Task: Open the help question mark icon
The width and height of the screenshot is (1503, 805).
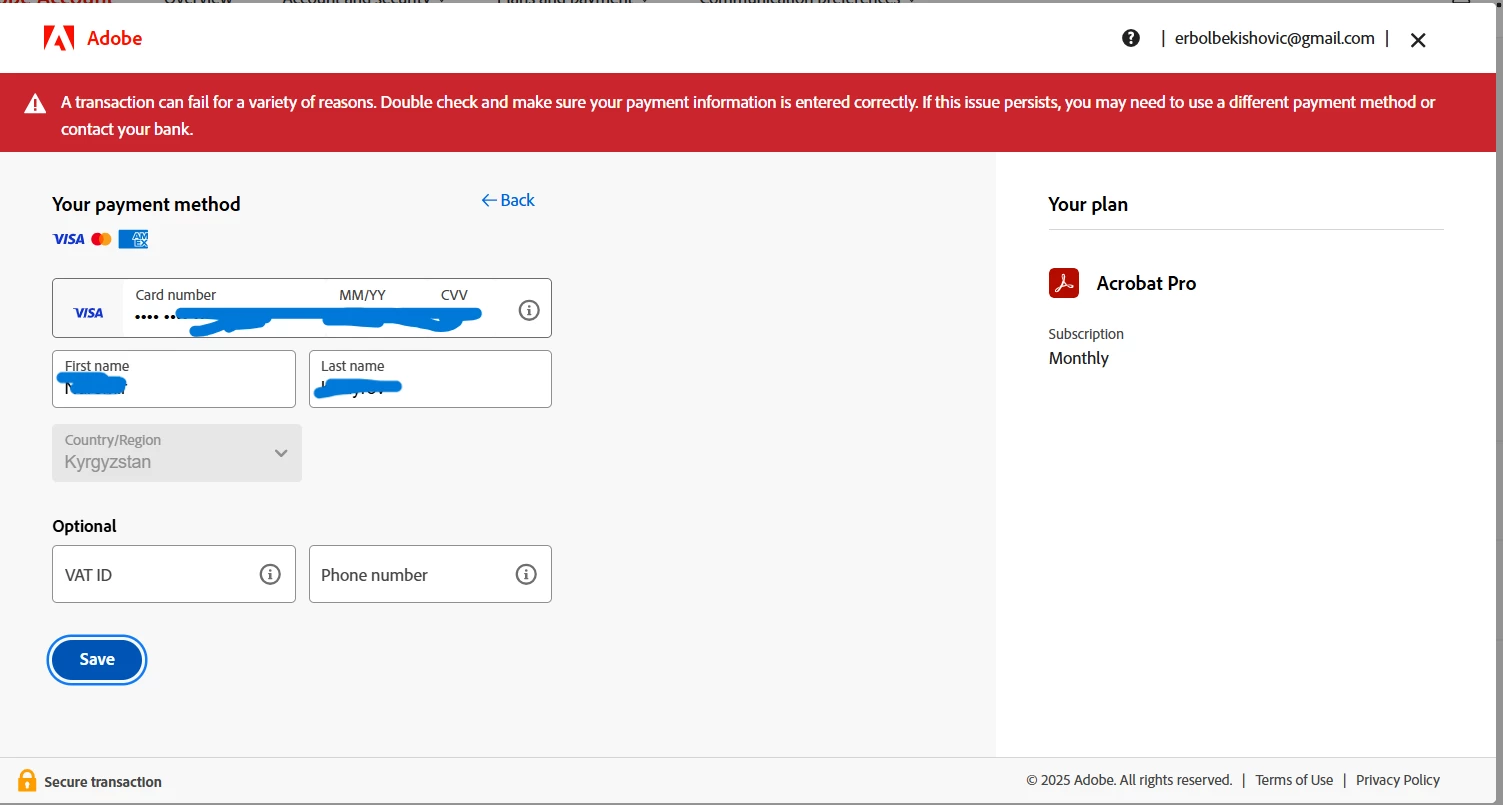Action: click(1131, 38)
